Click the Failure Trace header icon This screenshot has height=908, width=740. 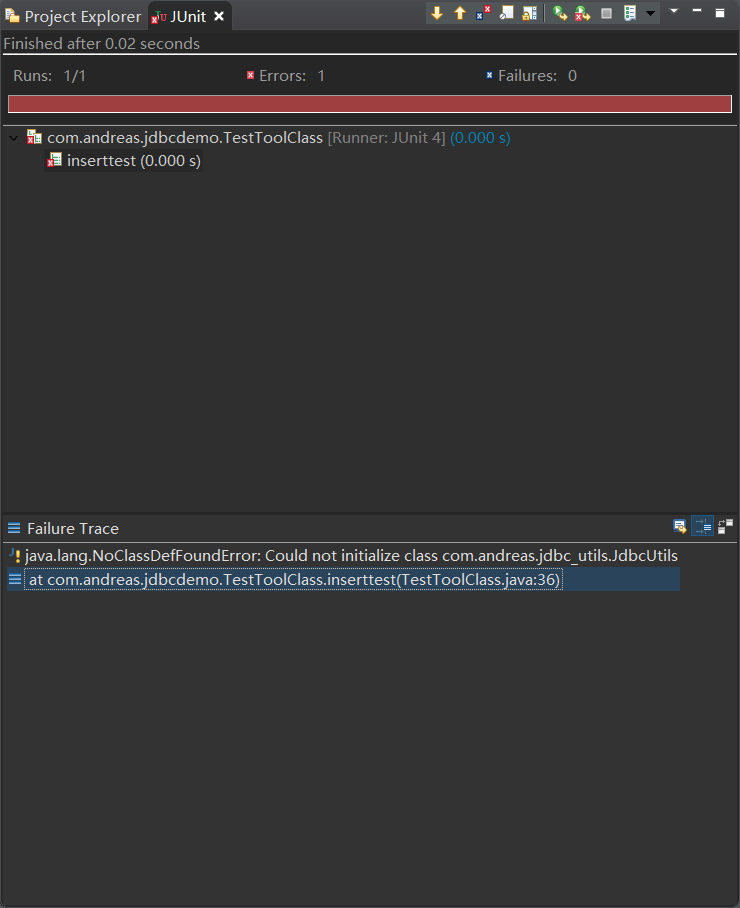coord(14,528)
